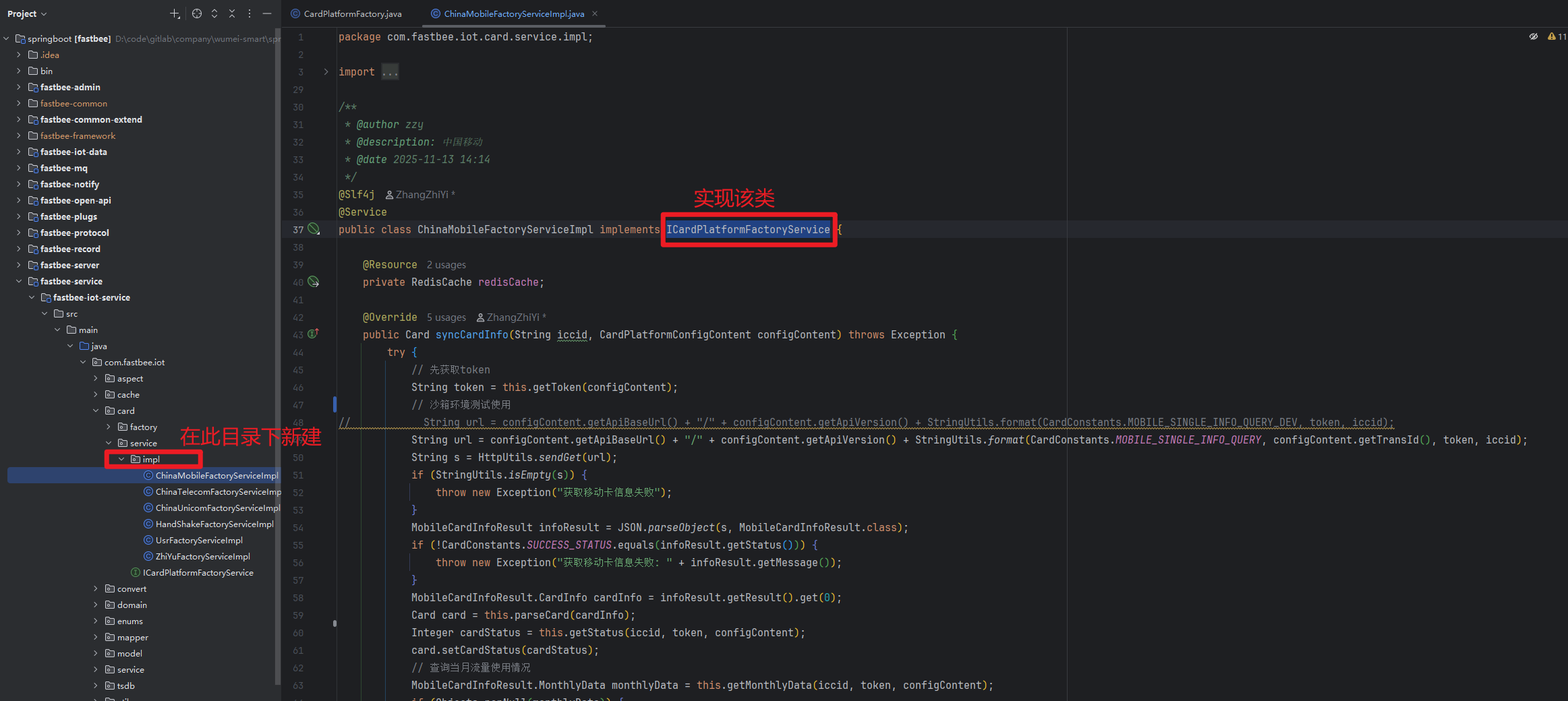Viewport: 1568px width, 701px height.
Task: Toggle reader mode eye icon in editor
Action: click(x=1534, y=36)
